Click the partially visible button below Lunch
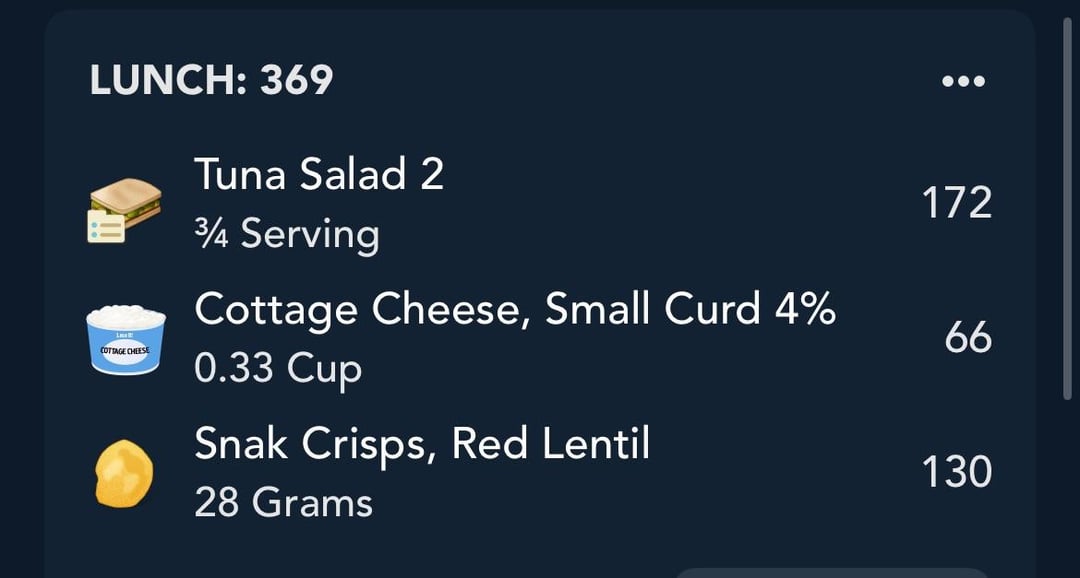Screen dimensions: 1080x578 tap(830, 573)
